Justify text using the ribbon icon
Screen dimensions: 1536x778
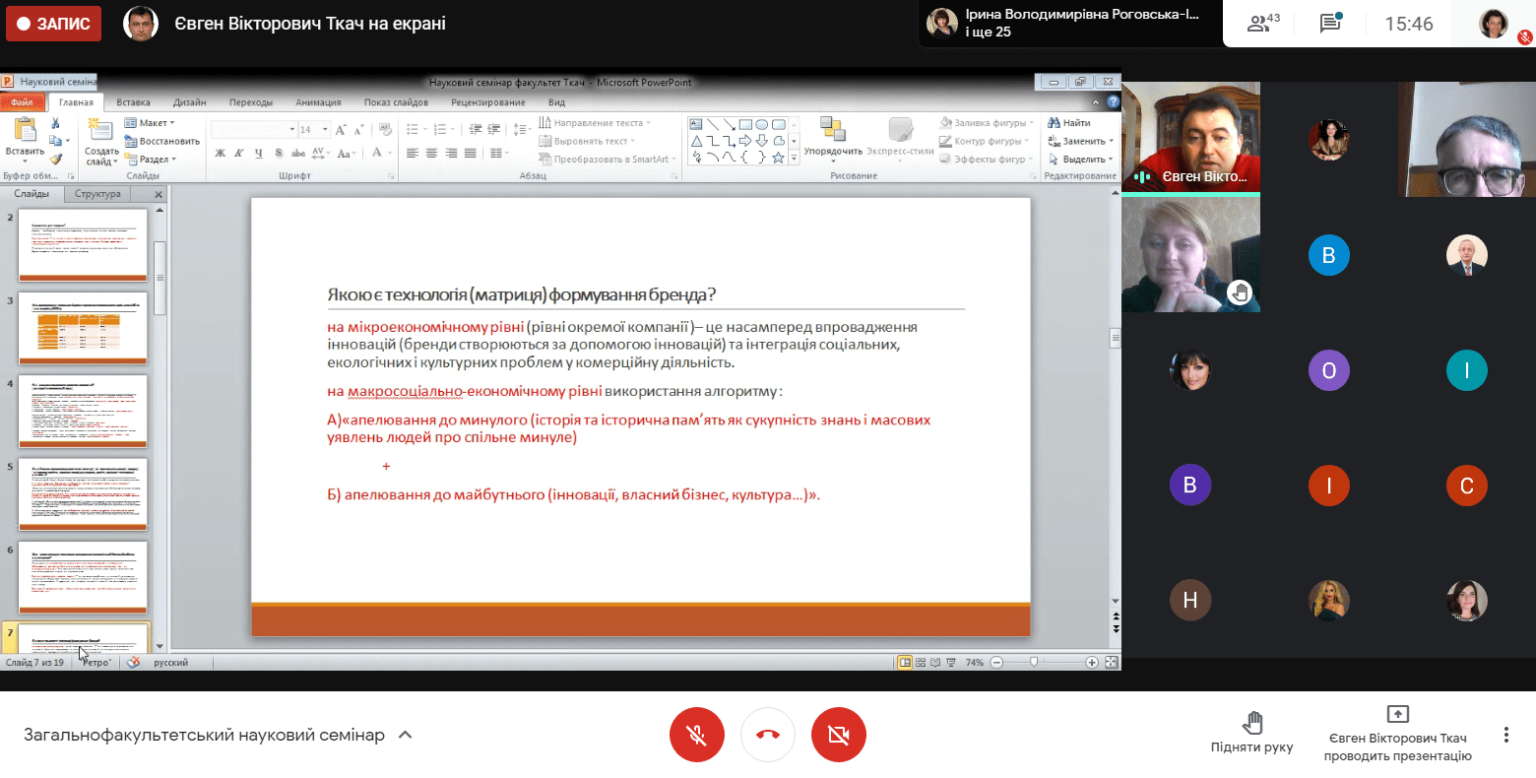pos(470,153)
